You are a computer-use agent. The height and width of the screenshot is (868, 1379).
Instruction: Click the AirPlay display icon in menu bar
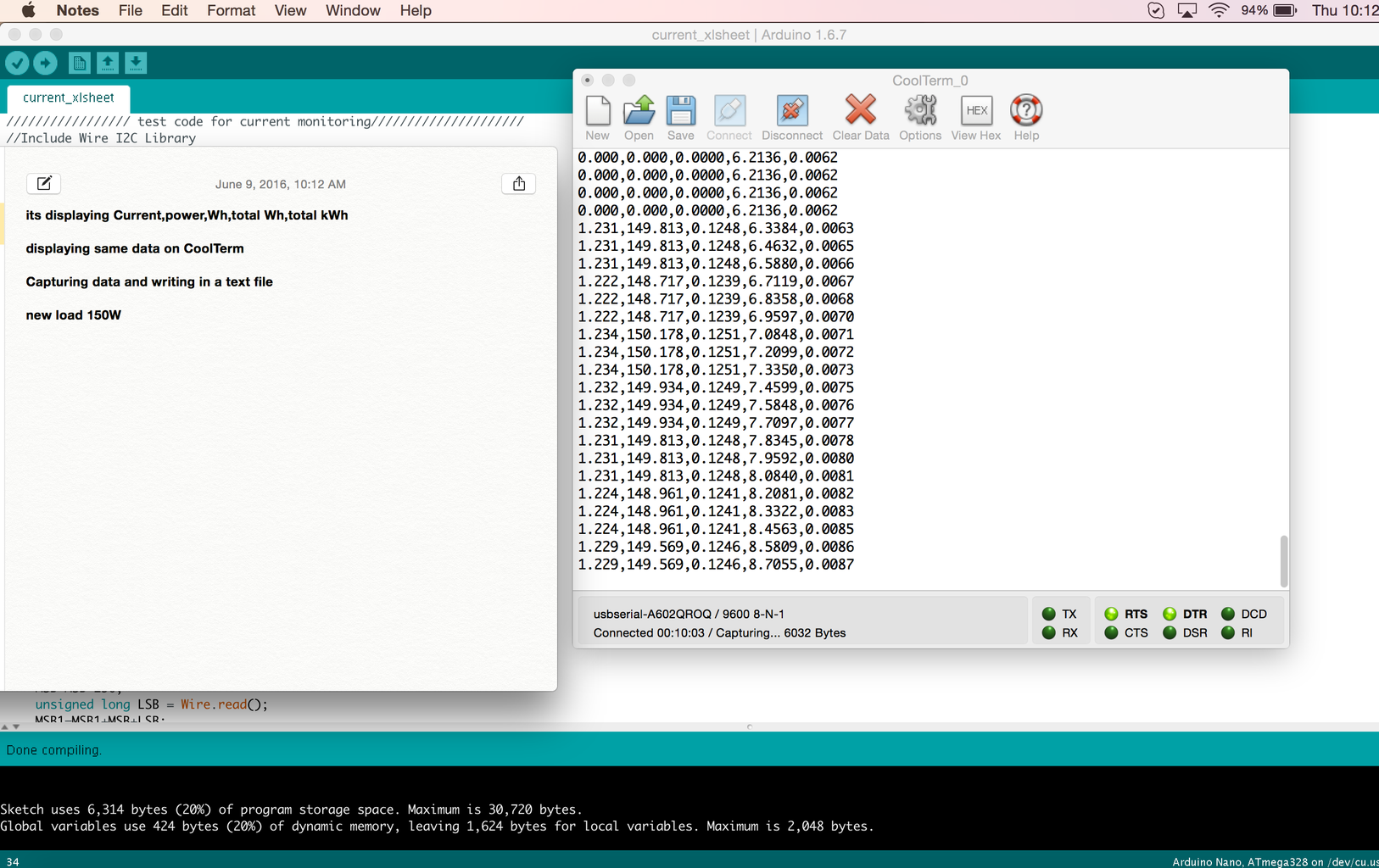[1187, 10]
